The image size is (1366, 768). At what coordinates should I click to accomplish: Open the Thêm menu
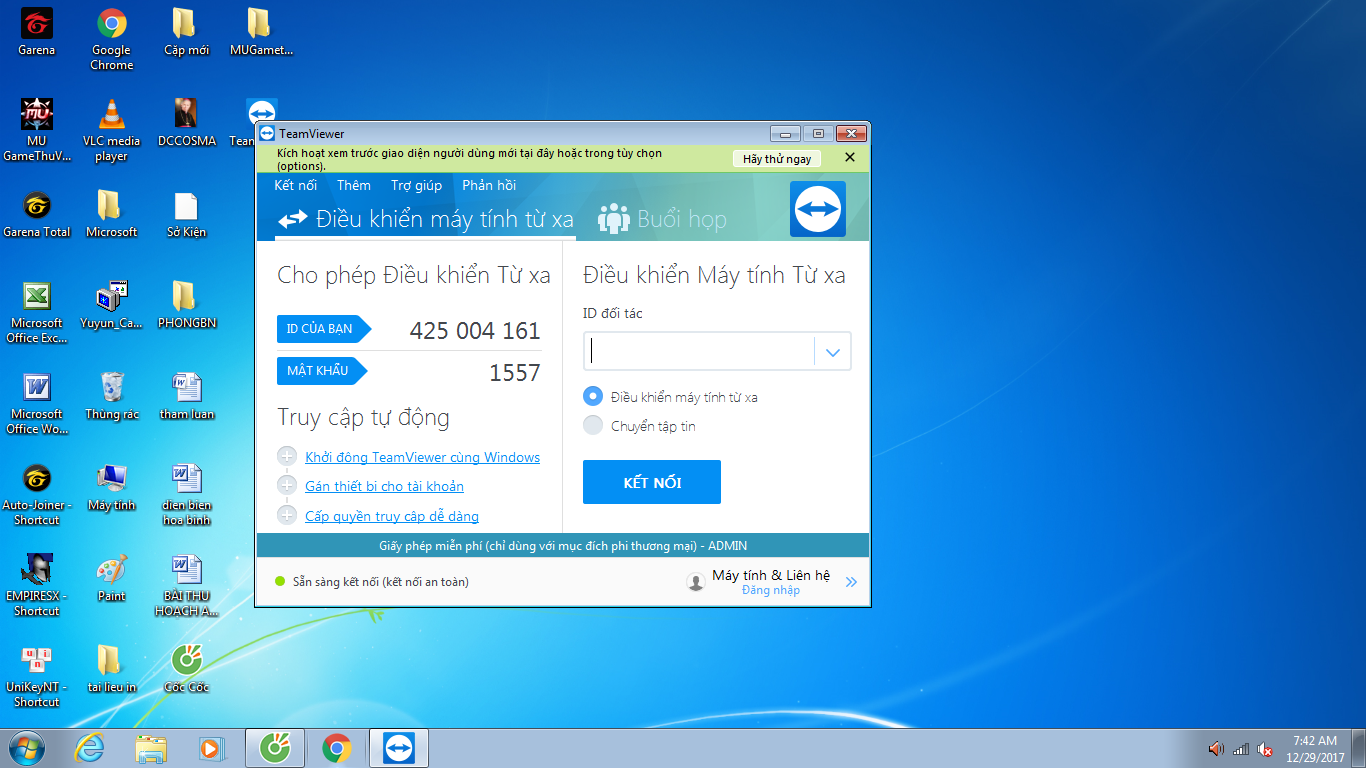tap(354, 185)
